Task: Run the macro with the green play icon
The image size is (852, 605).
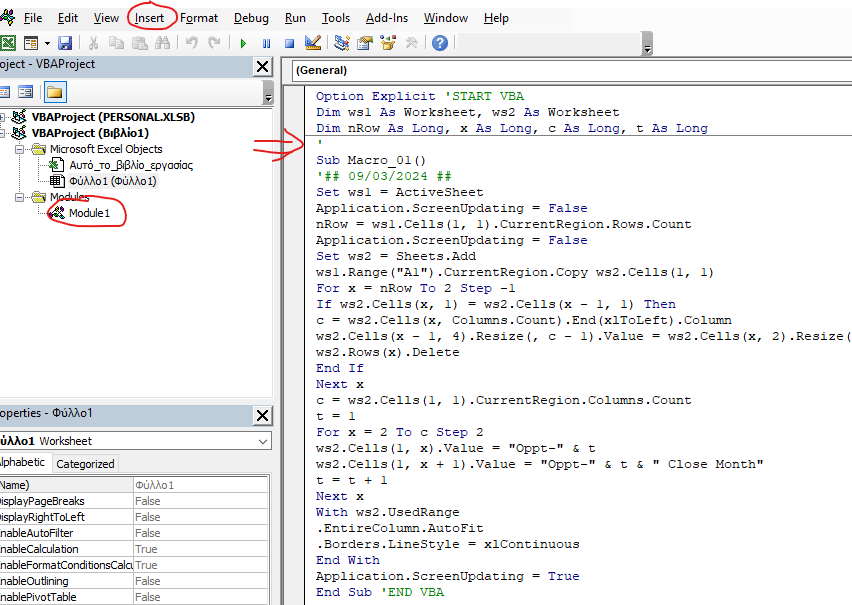Action: (243, 43)
